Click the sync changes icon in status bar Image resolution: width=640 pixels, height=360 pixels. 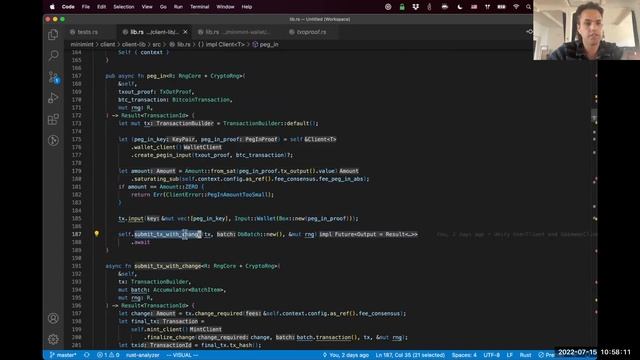tap(87, 355)
